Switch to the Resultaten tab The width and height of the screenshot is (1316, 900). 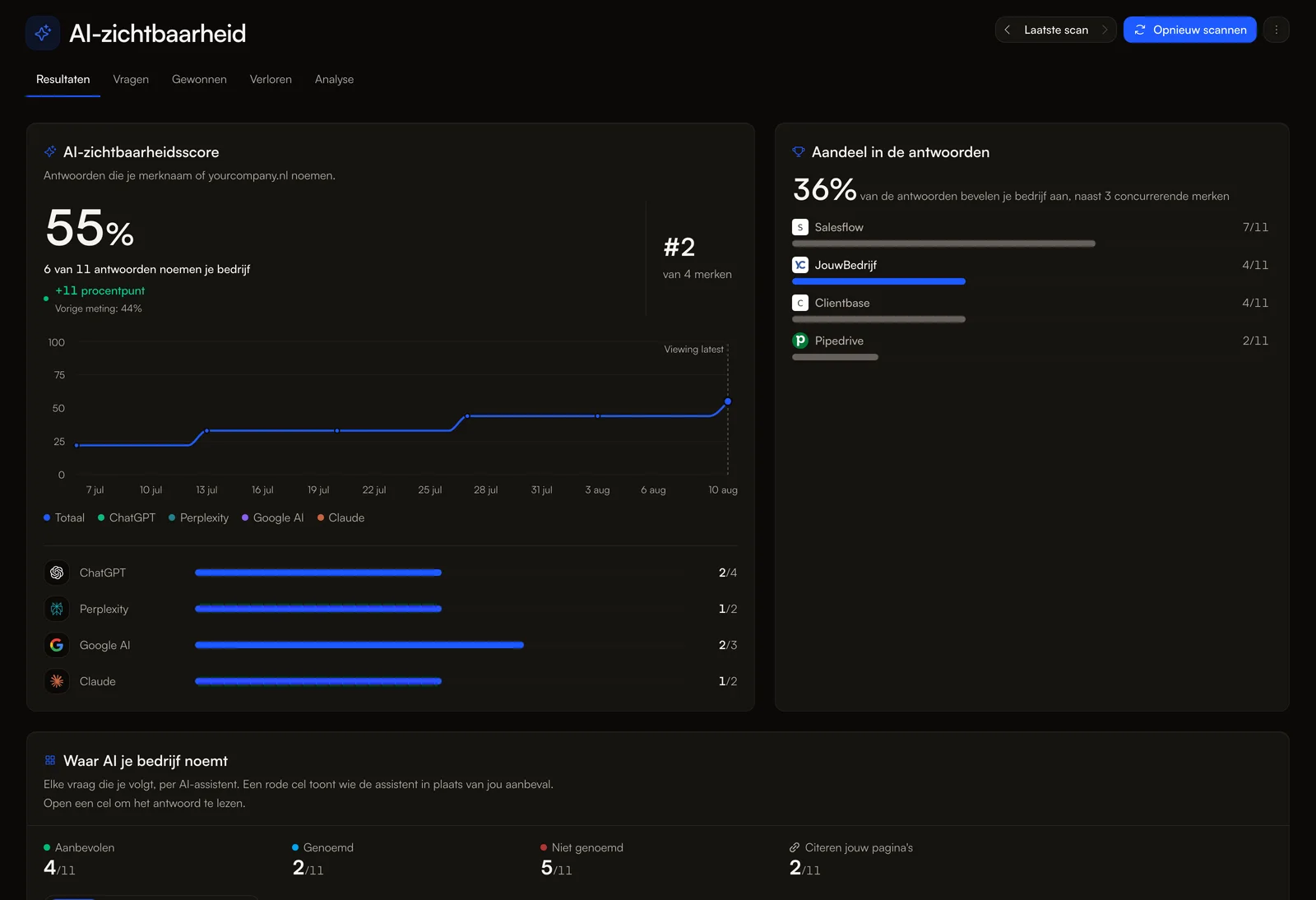click(63, 79)
